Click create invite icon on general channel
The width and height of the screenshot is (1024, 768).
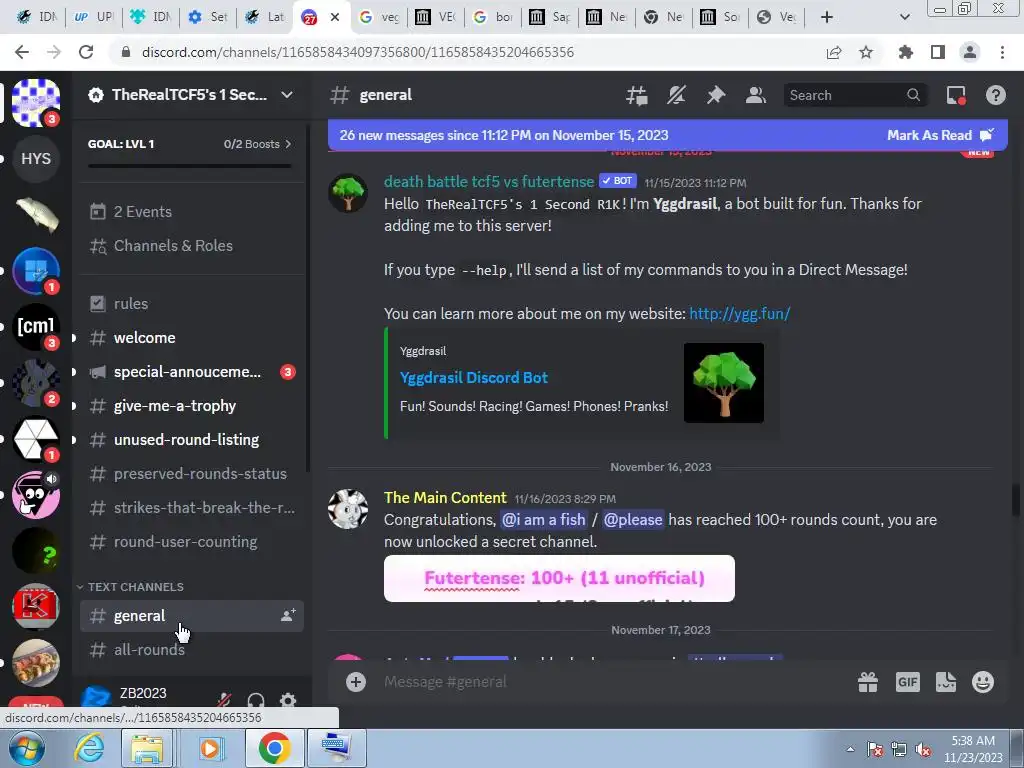click(x=287, y=615)
